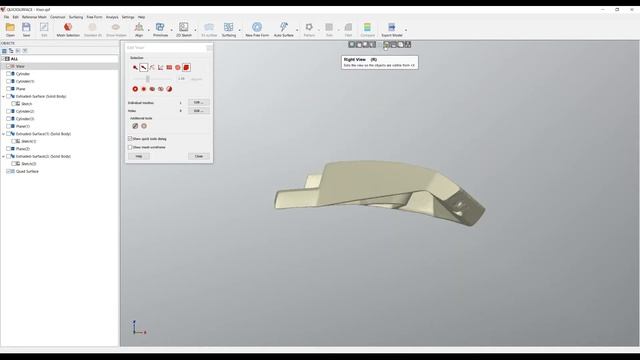Screen dimensions: 640x360
Task: Open the Settings menu
Action: [128, 17]
